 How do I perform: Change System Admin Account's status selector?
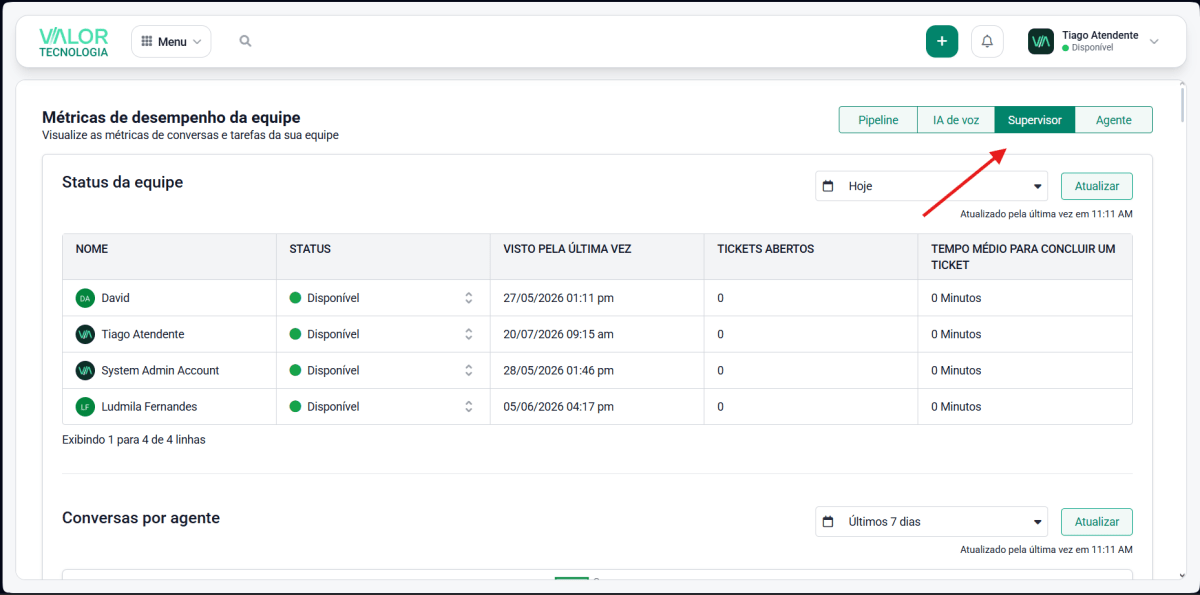(383, 370)
